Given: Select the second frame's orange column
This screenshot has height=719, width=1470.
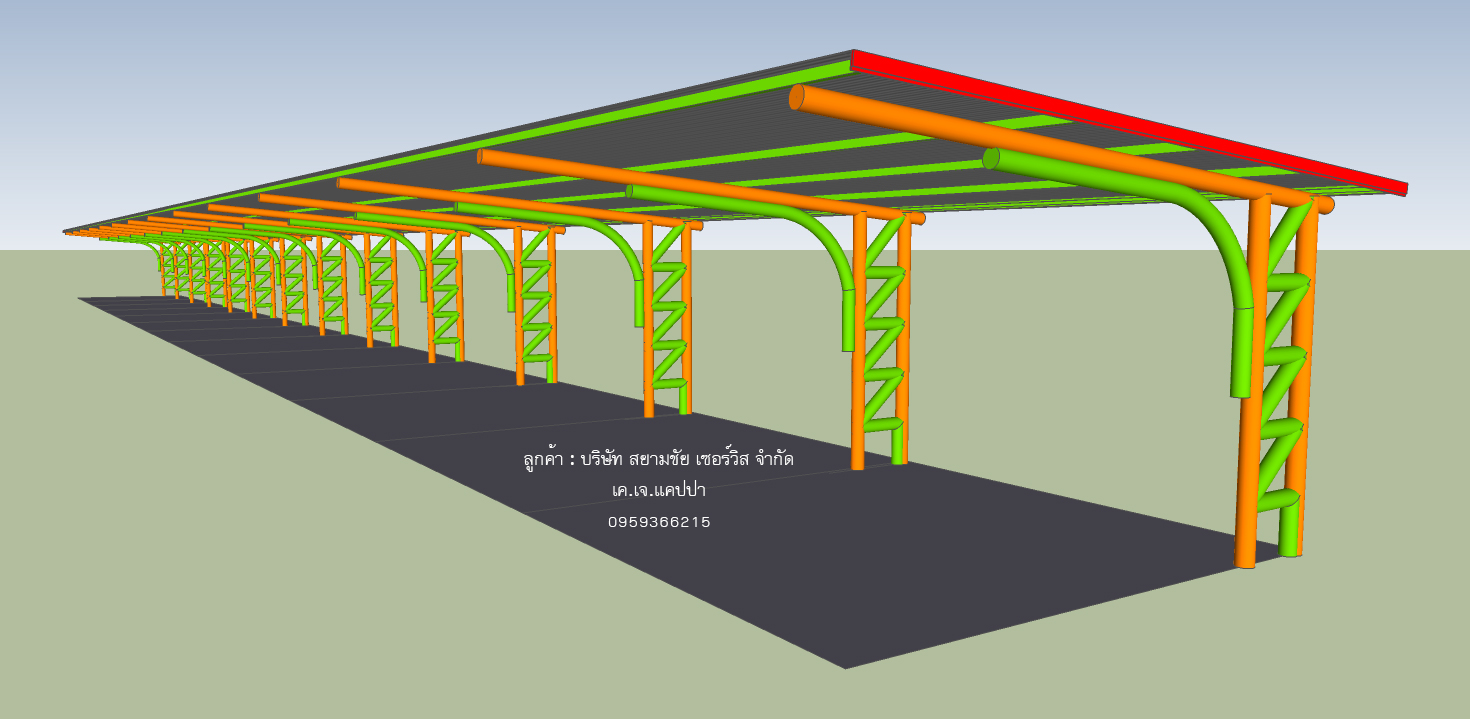Looking at the screenshot, I should [x=858, y=350].
